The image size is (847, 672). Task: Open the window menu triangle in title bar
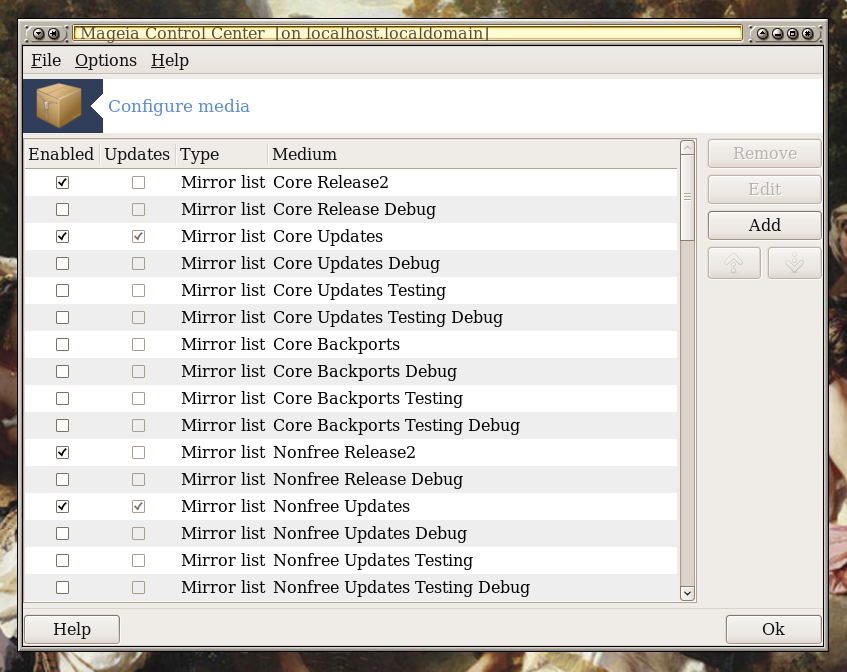[38, 33]
